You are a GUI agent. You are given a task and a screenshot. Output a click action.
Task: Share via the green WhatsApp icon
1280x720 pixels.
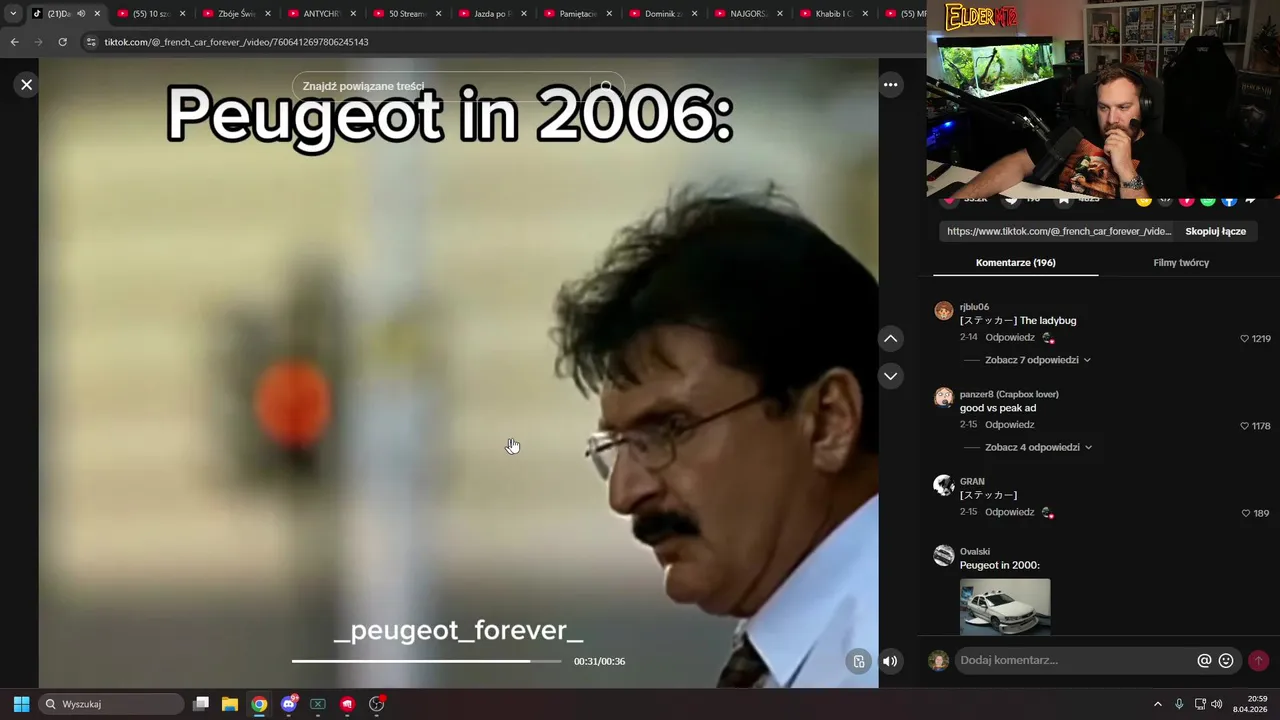pos(1208,201)
